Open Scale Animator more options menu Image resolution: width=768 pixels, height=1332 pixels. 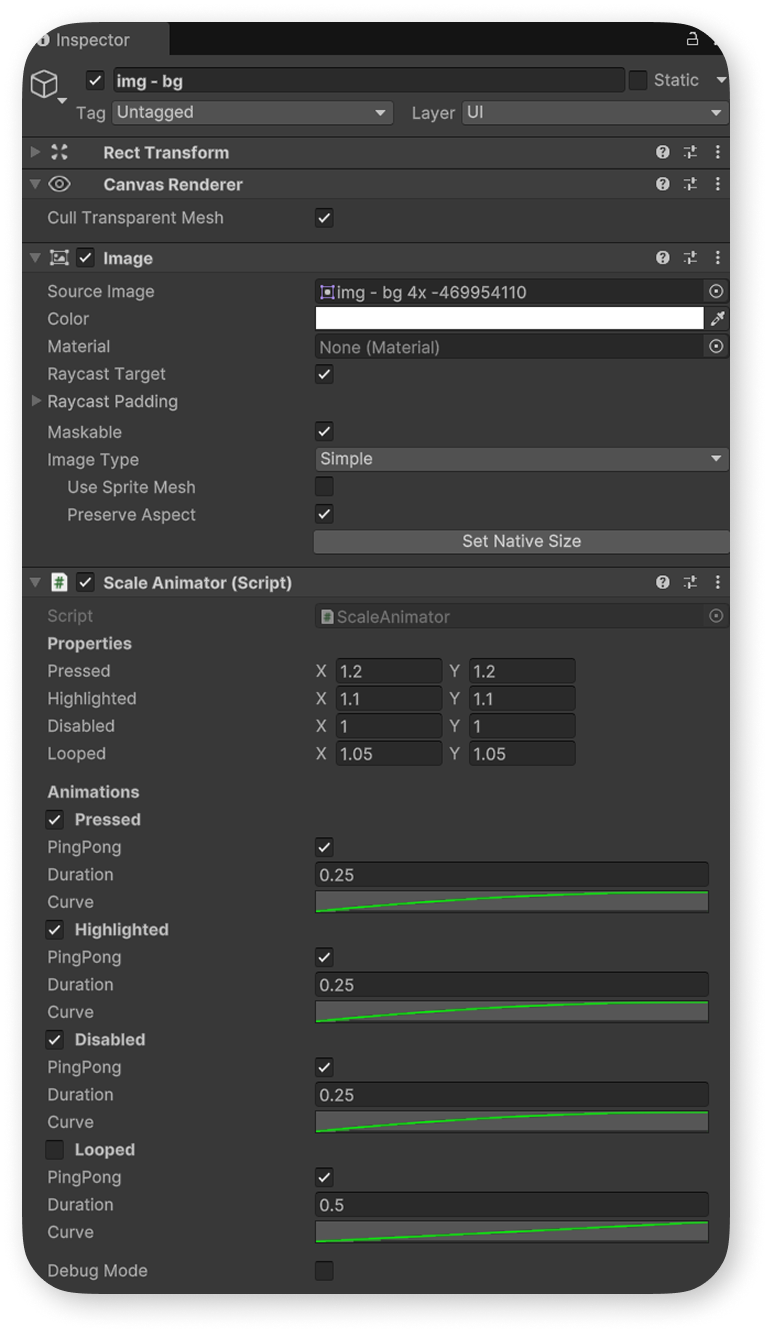717,582
